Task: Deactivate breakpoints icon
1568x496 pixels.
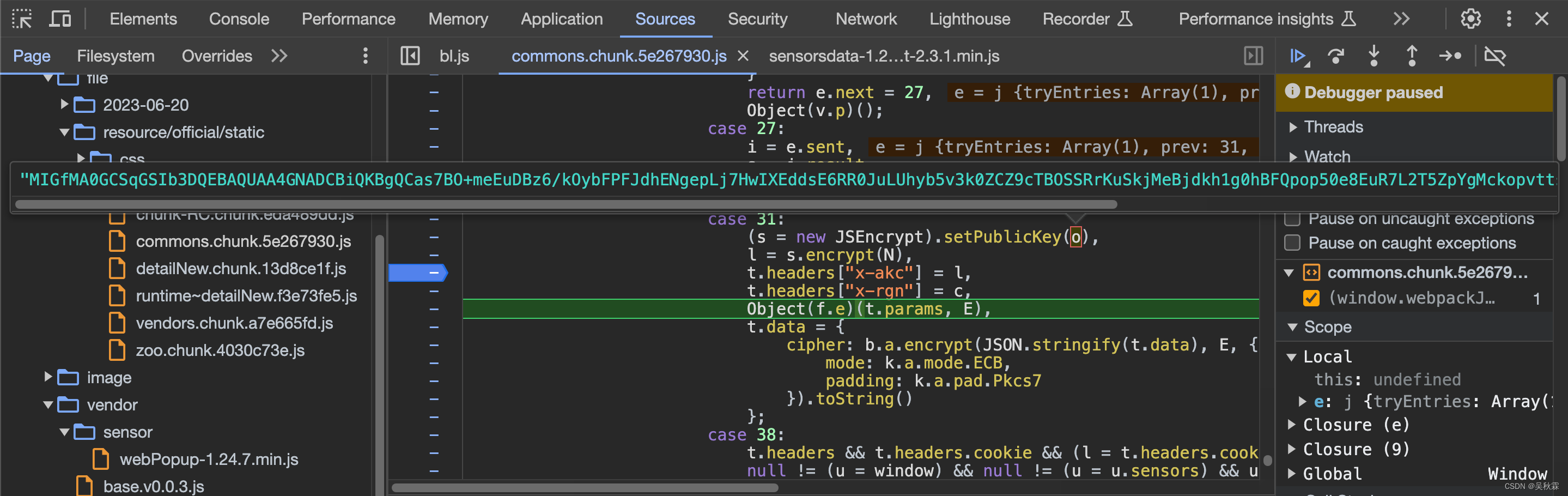Action: point(1495,56)
